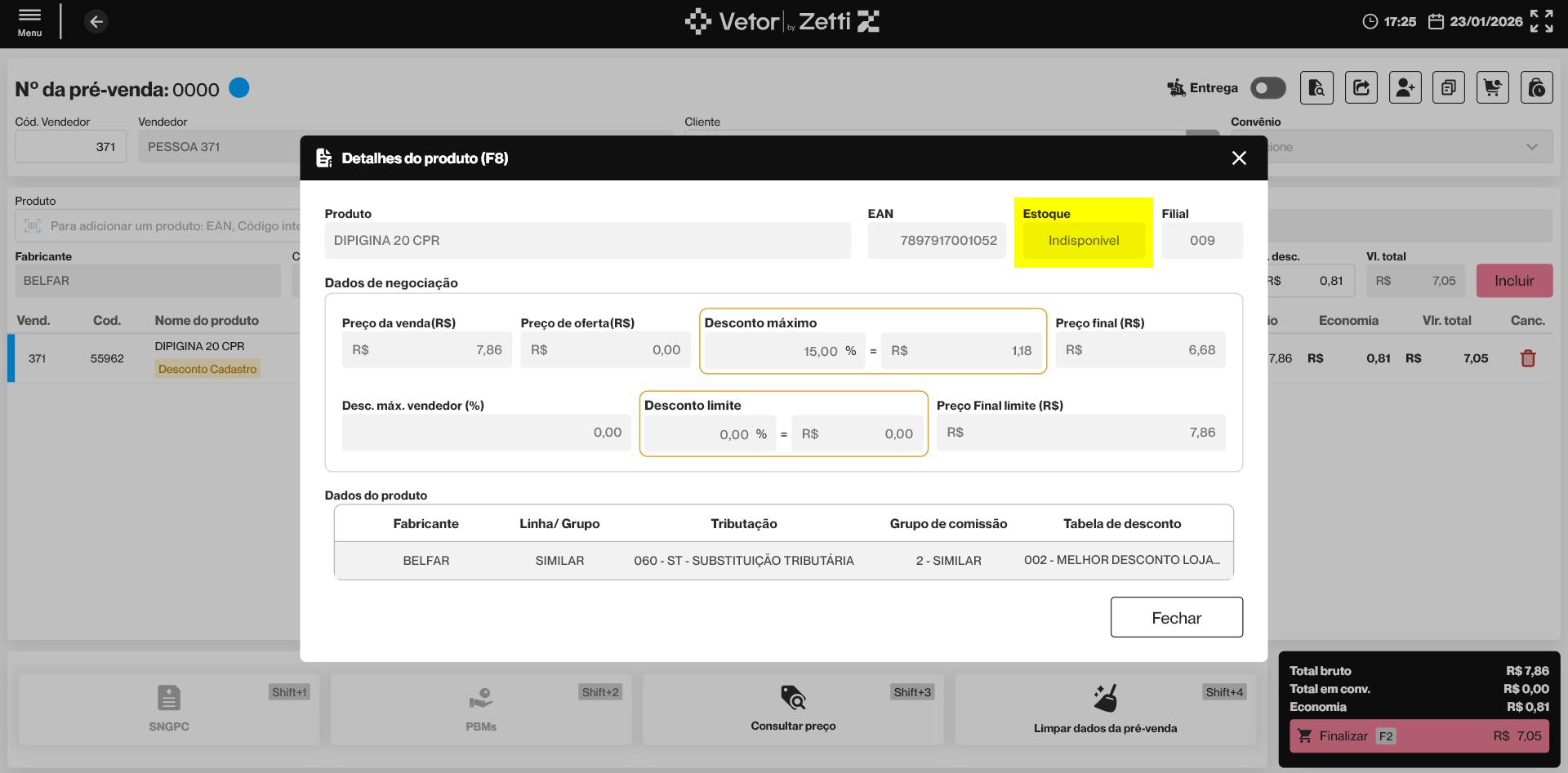Click the shopping cart toolbar icon
This screenshot has height=773, width=1568.
pyautogui.click(x=1493, y=87)
